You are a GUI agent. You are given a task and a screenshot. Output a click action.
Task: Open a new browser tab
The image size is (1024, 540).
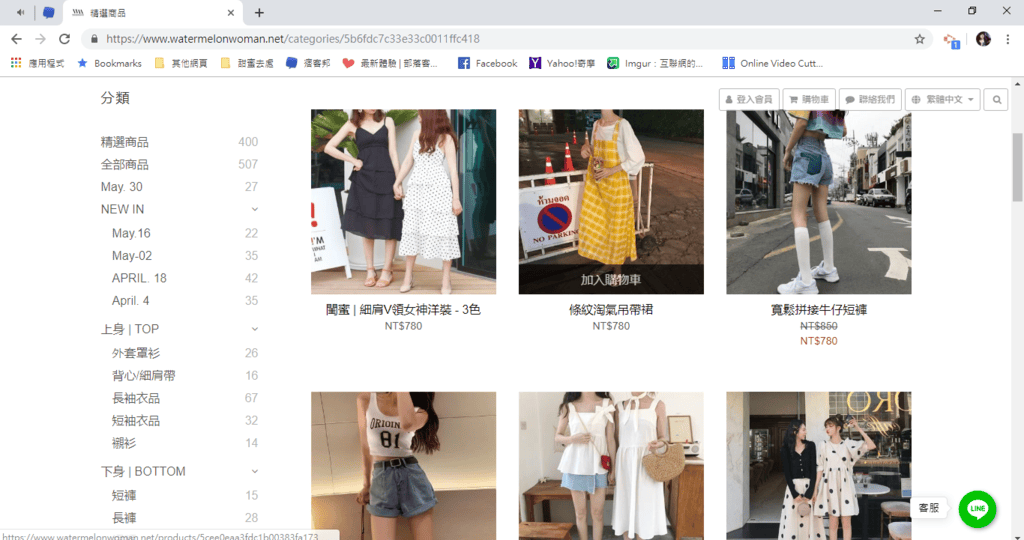pyautogui.click(x=259, y=13)
